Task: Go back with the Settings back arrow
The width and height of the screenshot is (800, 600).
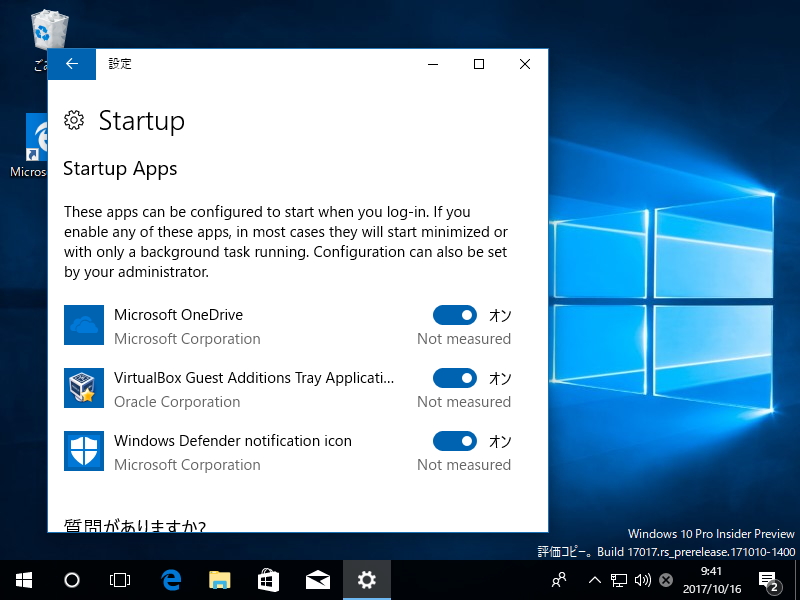Action: [x=72, y=64]
